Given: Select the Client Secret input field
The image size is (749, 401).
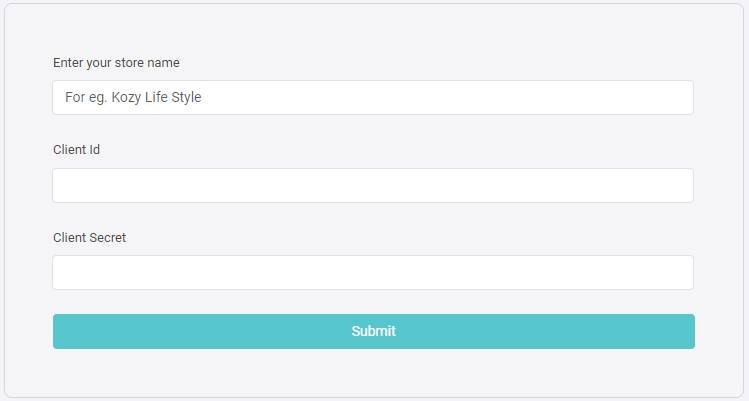Looking at the screenshot, I should 372,272.
